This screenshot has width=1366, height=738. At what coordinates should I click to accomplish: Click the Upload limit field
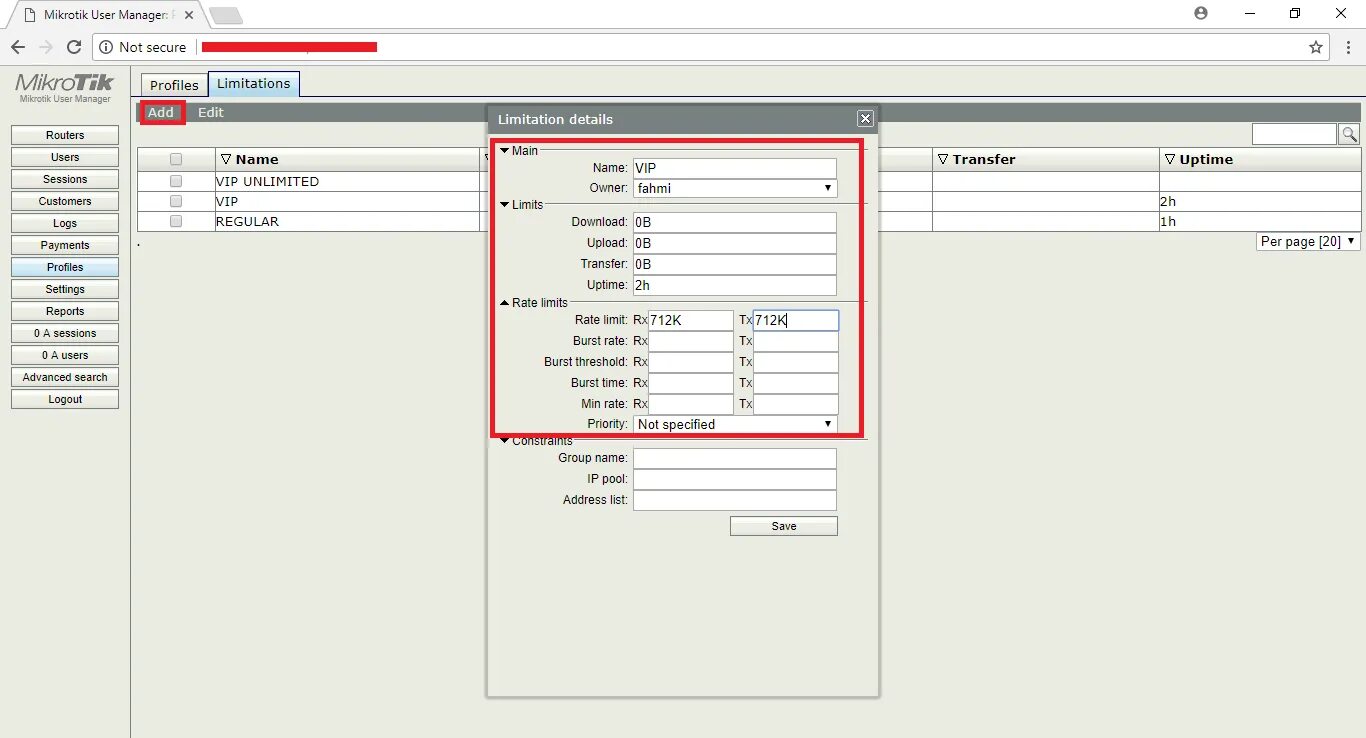pyautogui.click(x=735, y=243)
